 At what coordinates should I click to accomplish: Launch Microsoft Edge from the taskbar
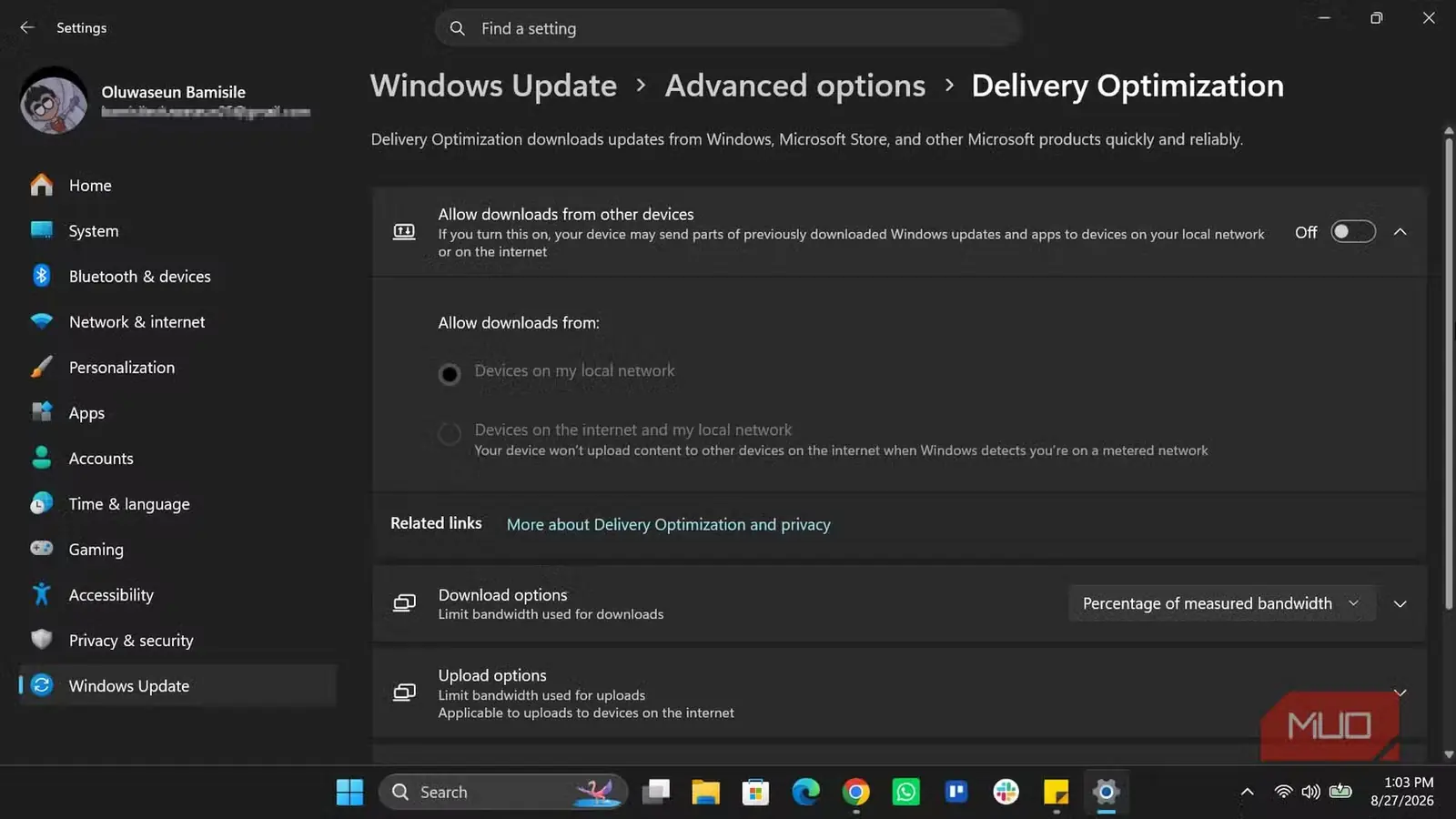coord(805,792)
